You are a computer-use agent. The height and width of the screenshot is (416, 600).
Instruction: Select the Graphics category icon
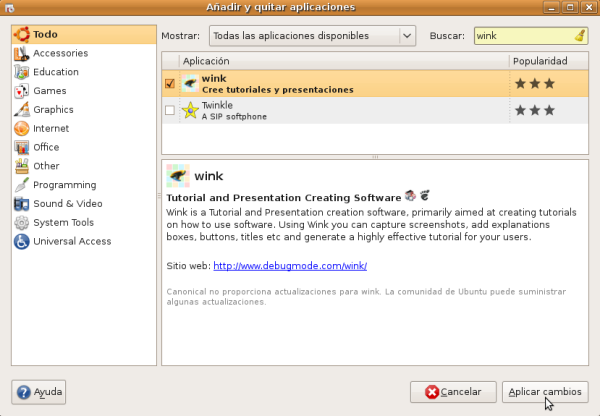(21, 110)
